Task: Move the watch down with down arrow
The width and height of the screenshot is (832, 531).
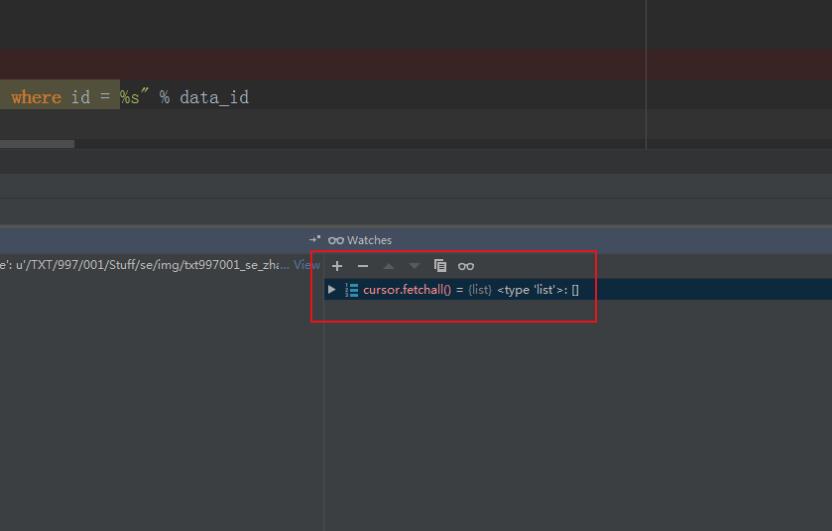Action: [414, 266]
